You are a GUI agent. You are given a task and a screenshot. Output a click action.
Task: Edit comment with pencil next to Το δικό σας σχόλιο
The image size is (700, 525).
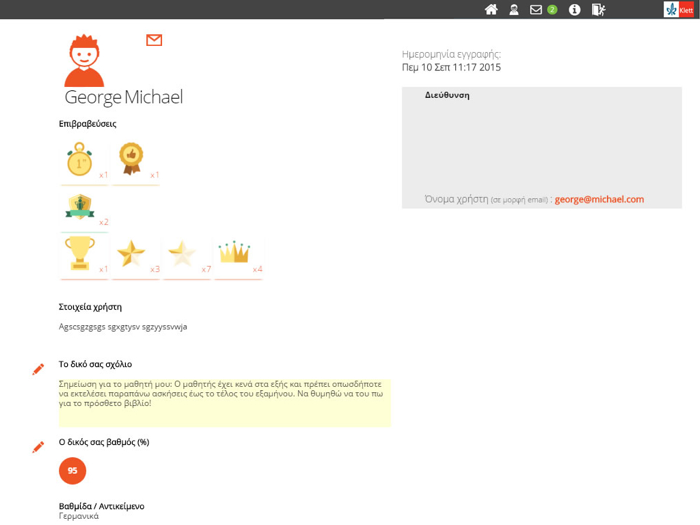pyautogui.click(x=38, y=369)
